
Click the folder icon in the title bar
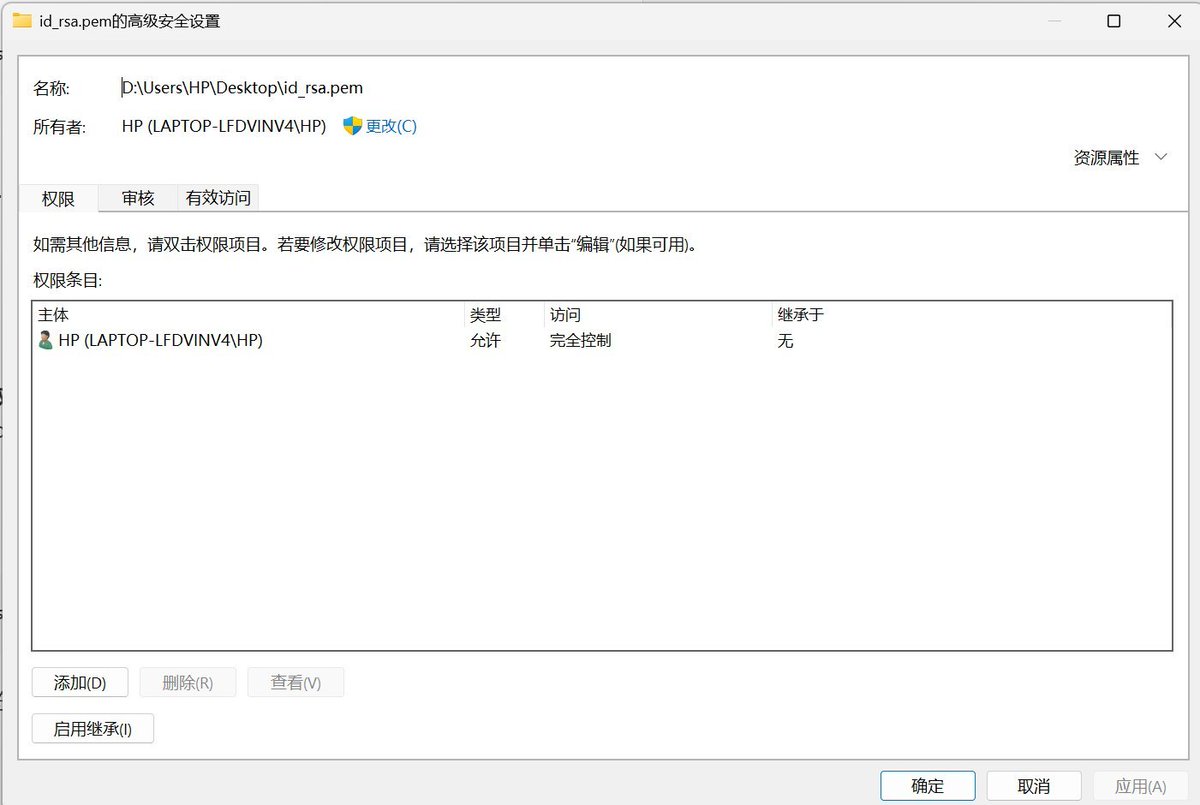coord(21,21)
